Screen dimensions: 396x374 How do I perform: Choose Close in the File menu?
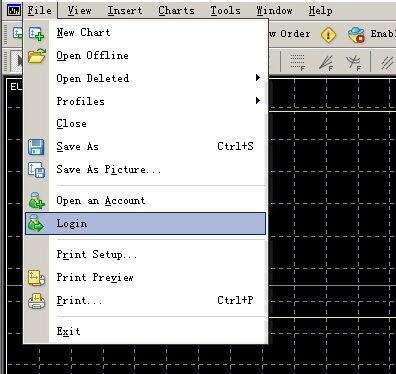coord(146,124)
